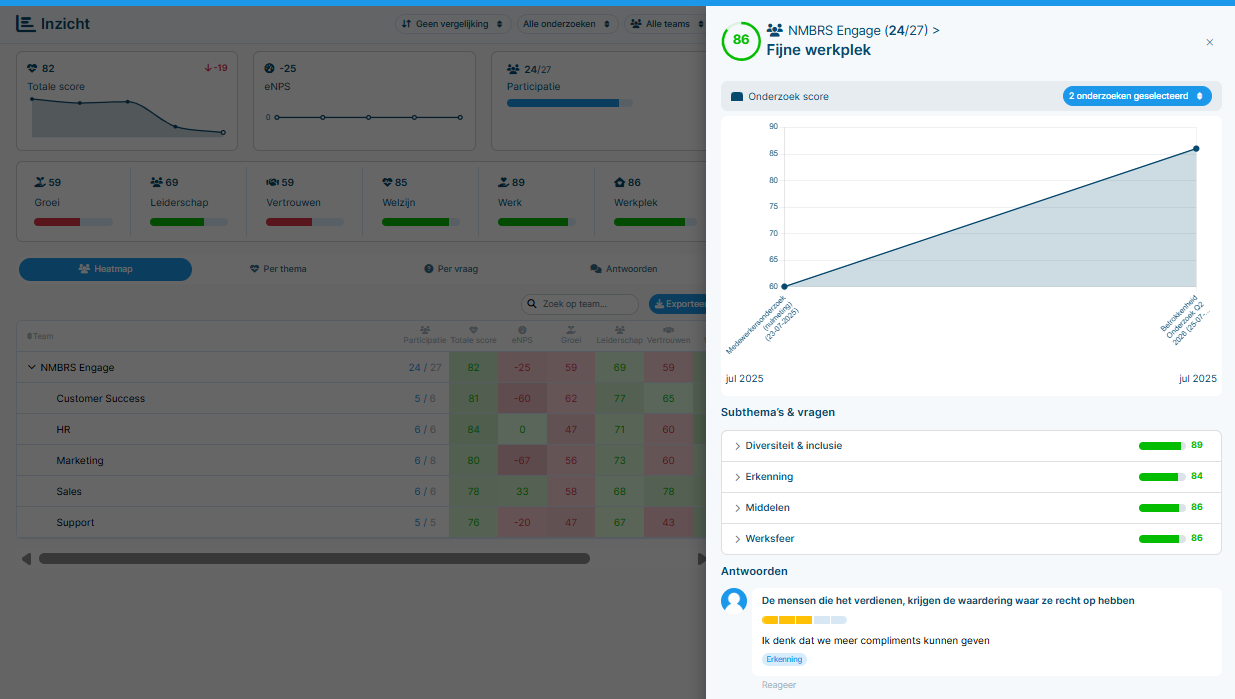Click the Erkenning tag on the answer
This screenshot has height=699, width=1235.
click(x=784, y=660)
